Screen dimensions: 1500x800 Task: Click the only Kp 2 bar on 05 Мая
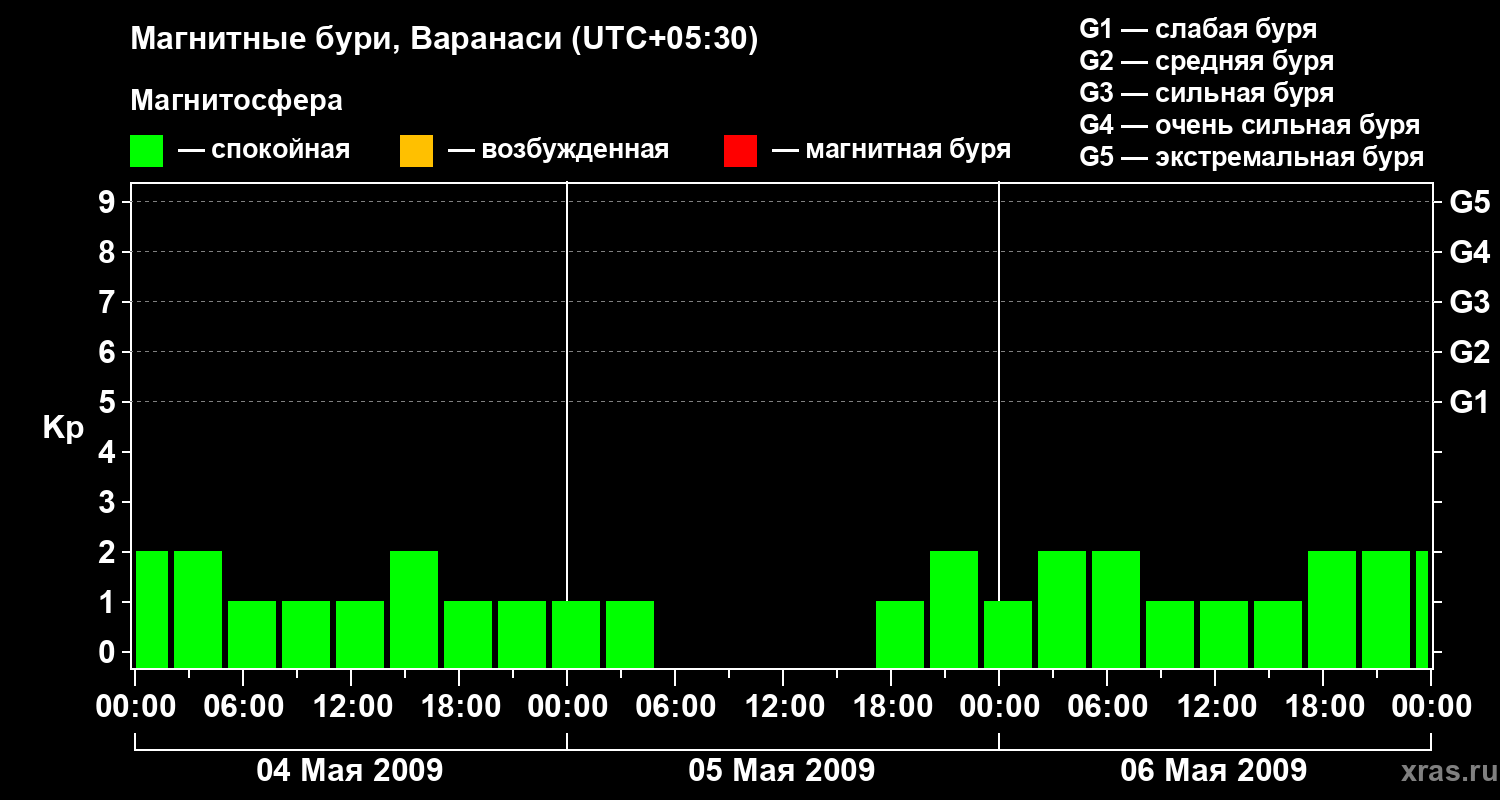954,609
